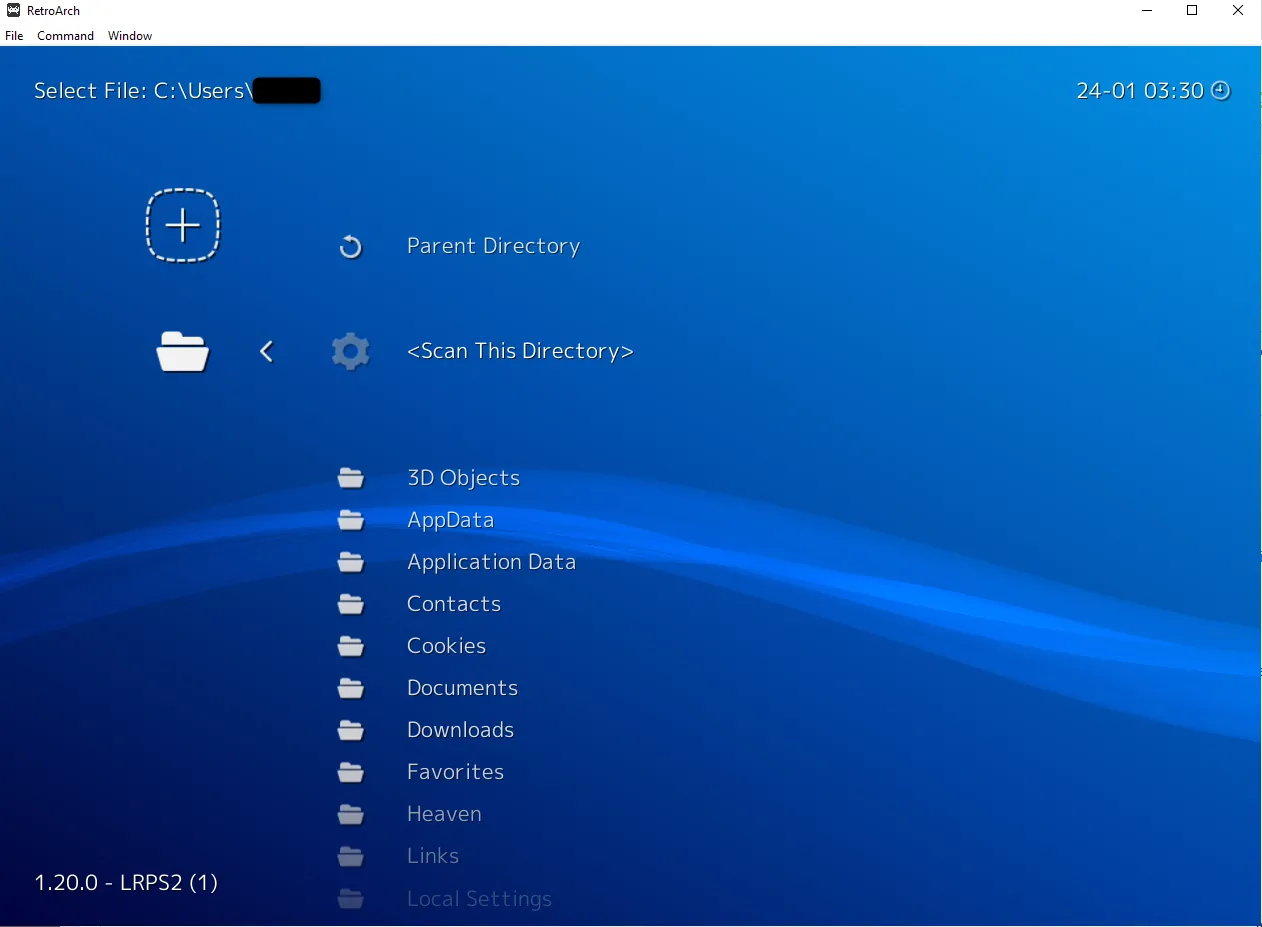
Task: Click the Select File path title
Action: point(177,91)
